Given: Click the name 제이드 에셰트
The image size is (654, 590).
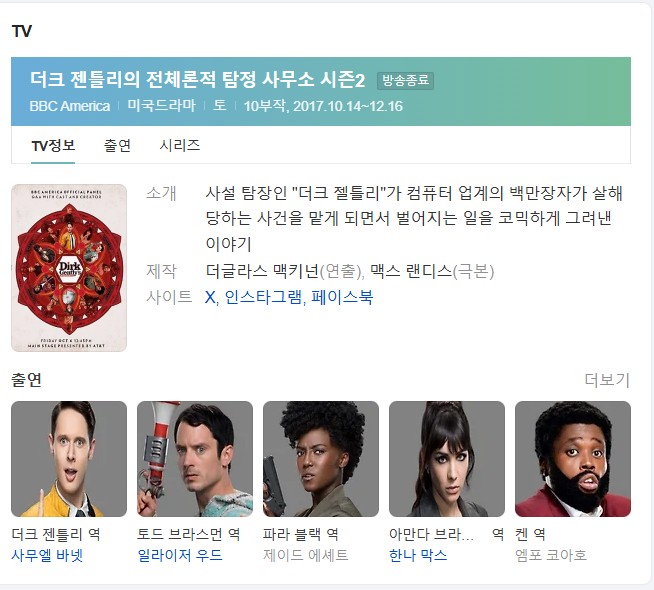Looking at the screenshot, I should point(306,555).
